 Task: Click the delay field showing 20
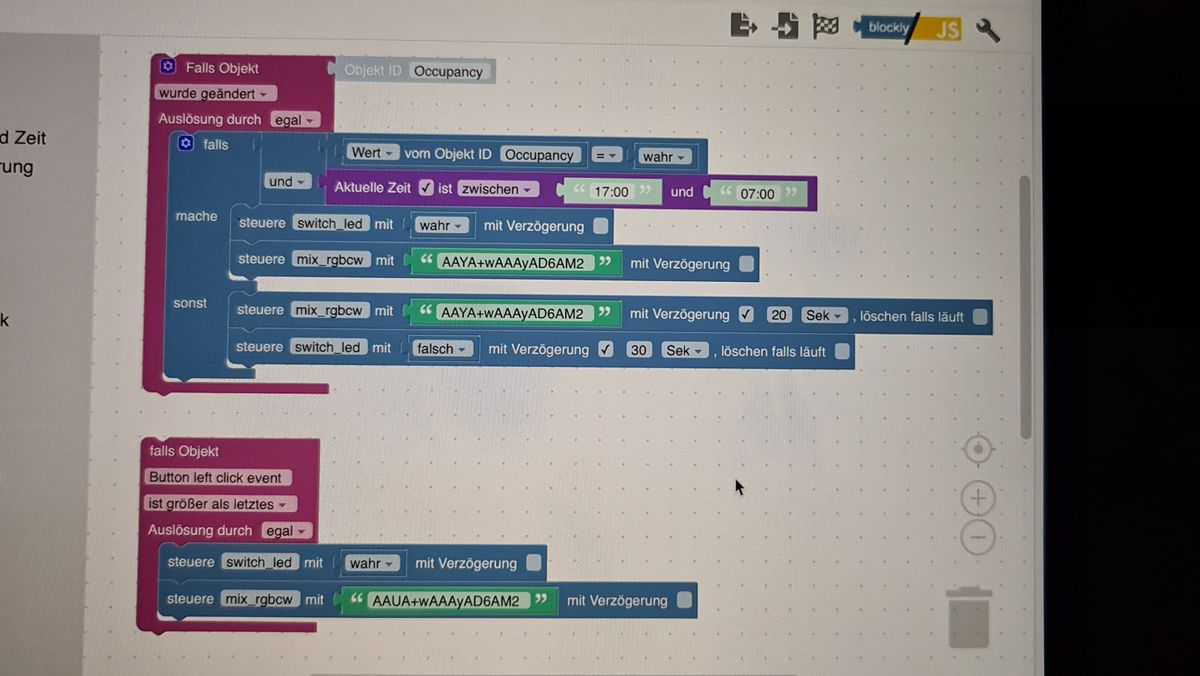pos(779,315)
